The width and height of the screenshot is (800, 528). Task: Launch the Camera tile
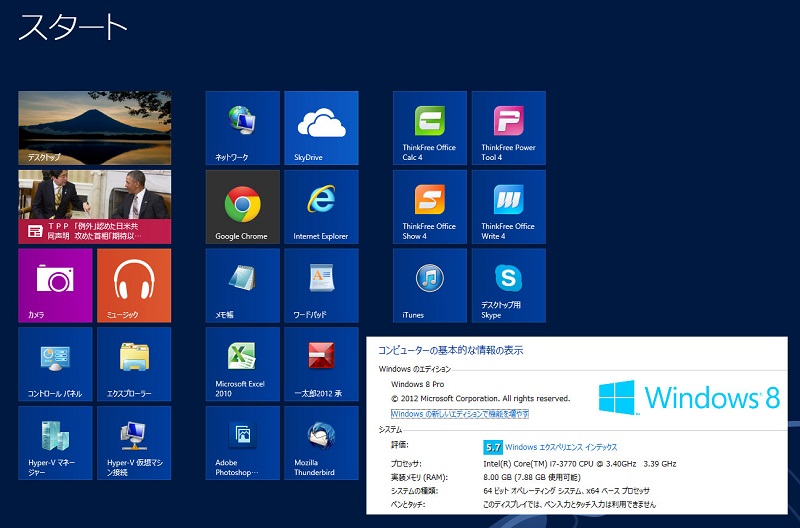(x=56, y=286)
